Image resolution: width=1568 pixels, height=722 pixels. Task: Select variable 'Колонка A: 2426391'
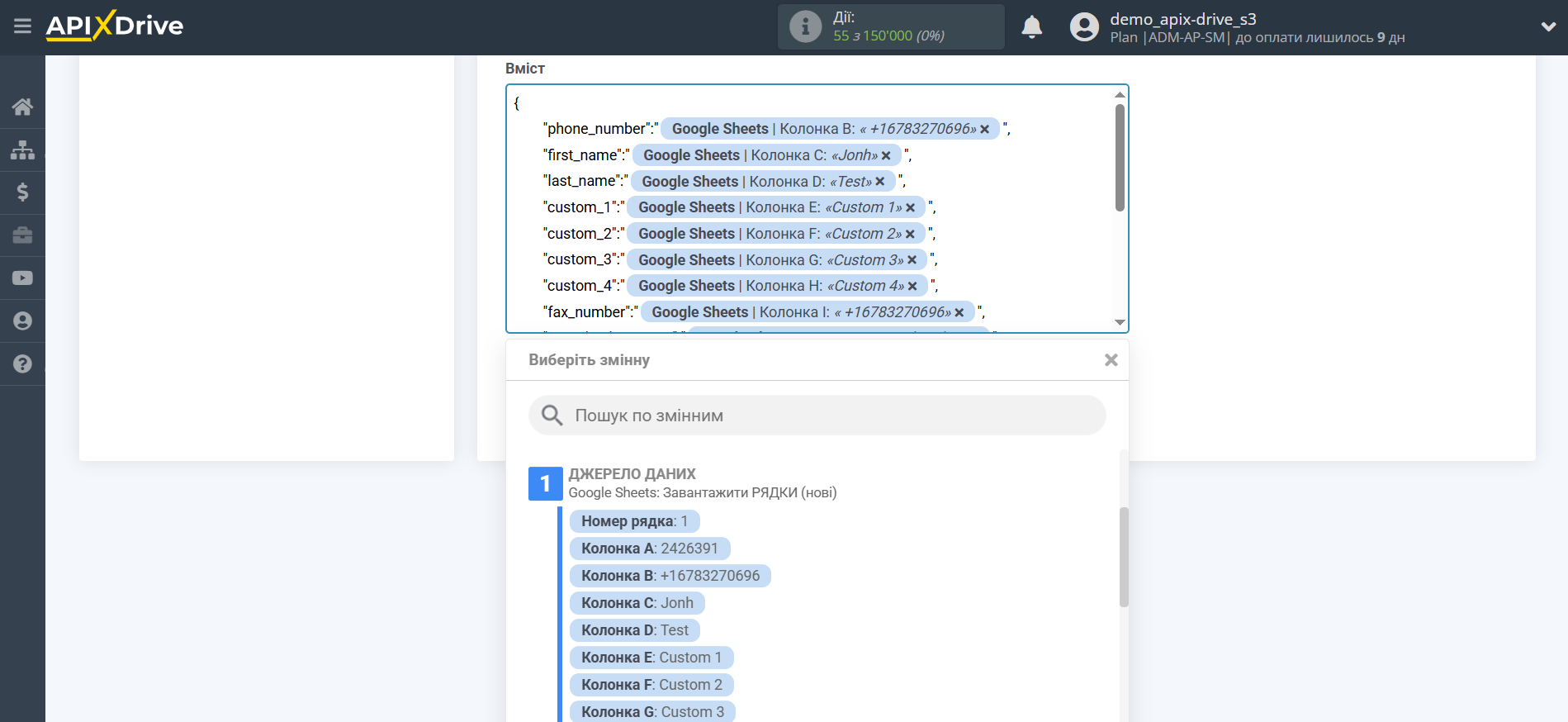650,549
